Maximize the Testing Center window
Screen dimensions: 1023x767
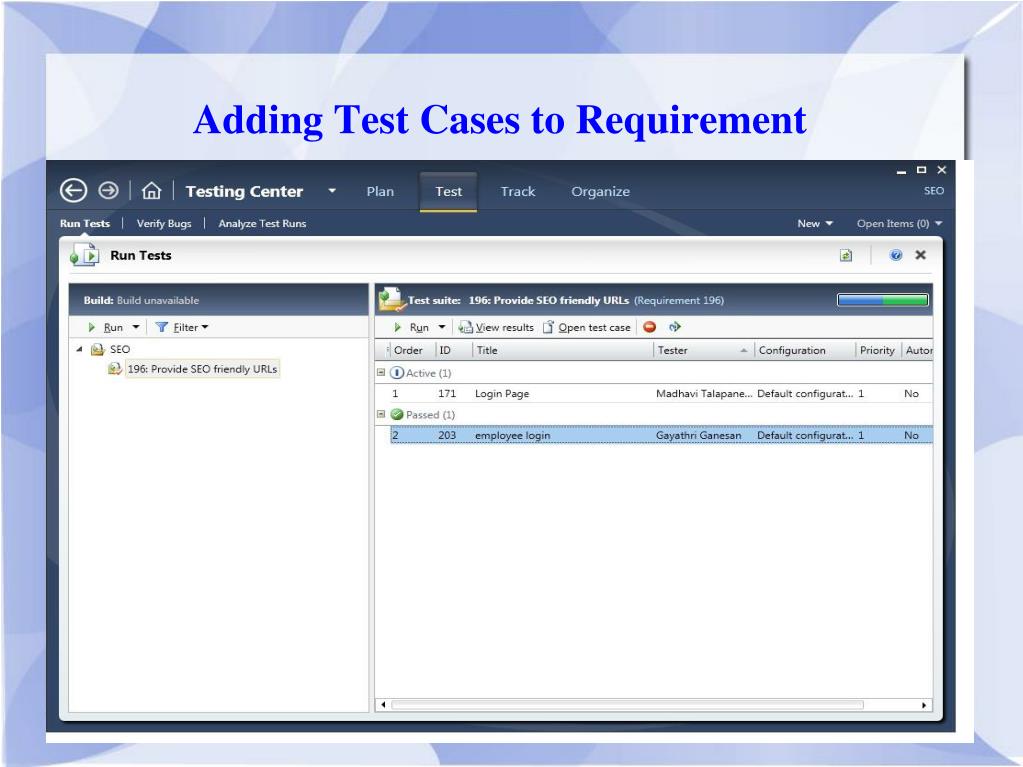(921, 170)
